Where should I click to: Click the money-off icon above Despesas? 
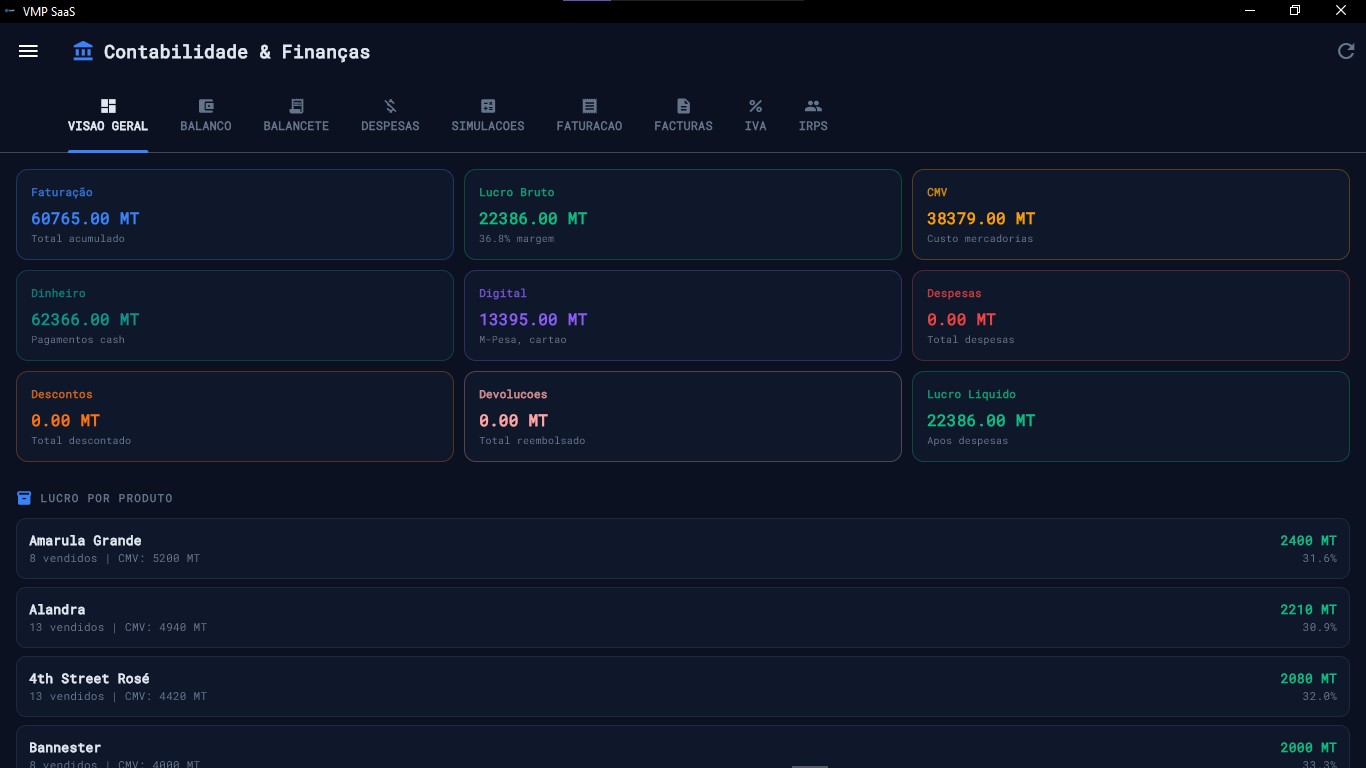(x=390, y=106)
